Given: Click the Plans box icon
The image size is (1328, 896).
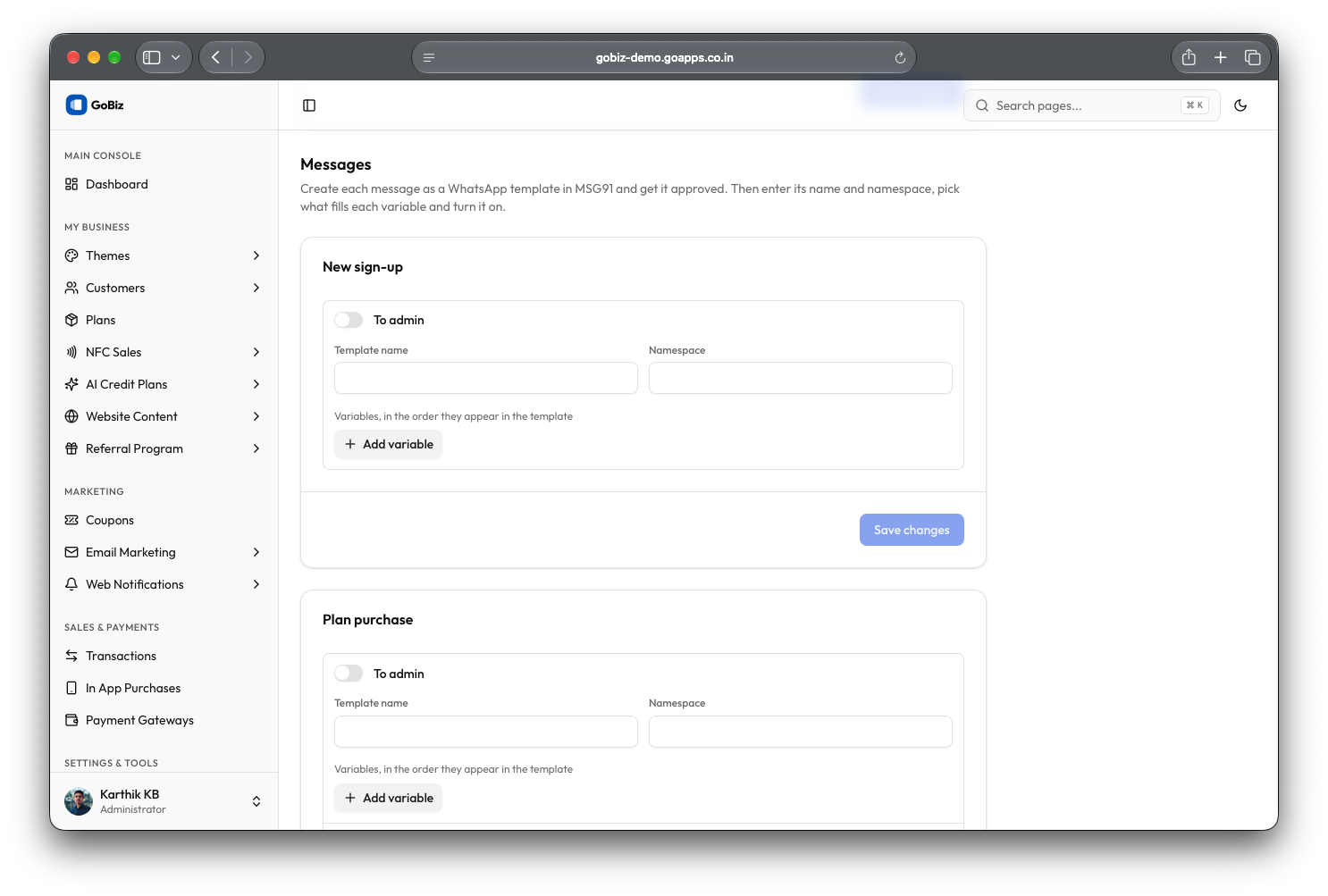Looking at the screenshot, I should point(71,320).
